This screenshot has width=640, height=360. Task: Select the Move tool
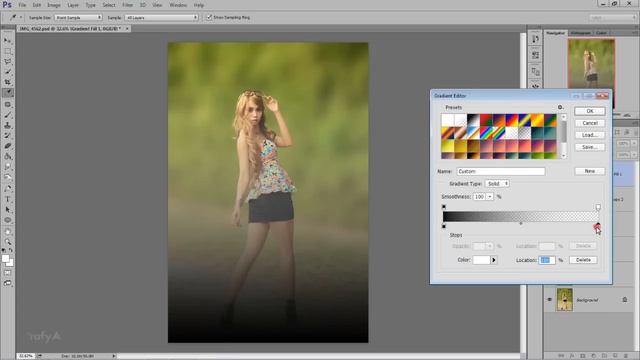tap(7, 41)
